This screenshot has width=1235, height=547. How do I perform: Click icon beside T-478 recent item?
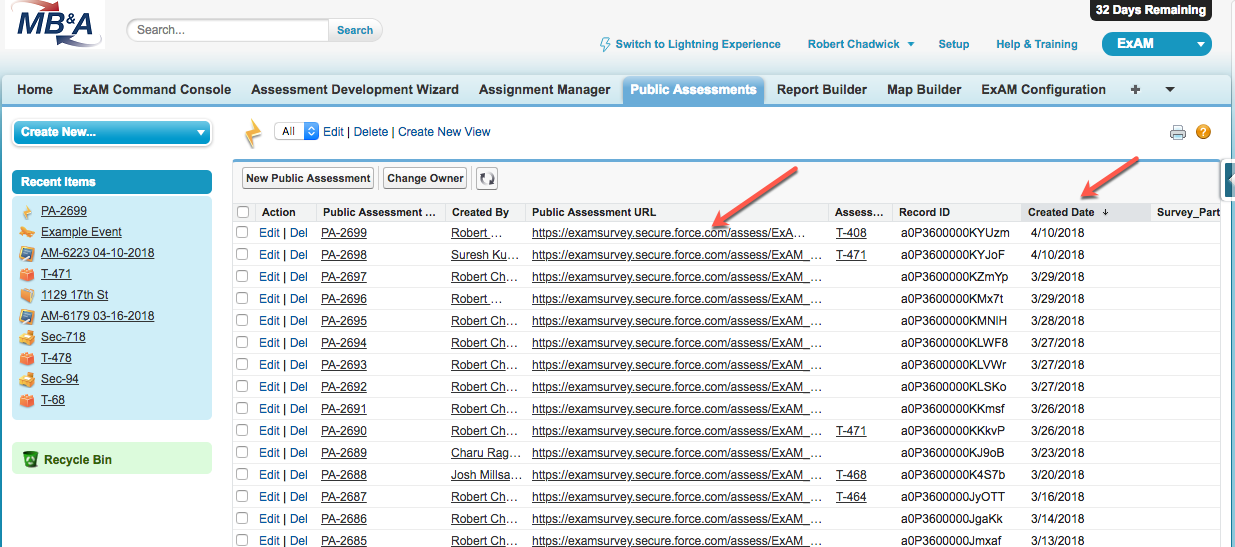point(27,358)
